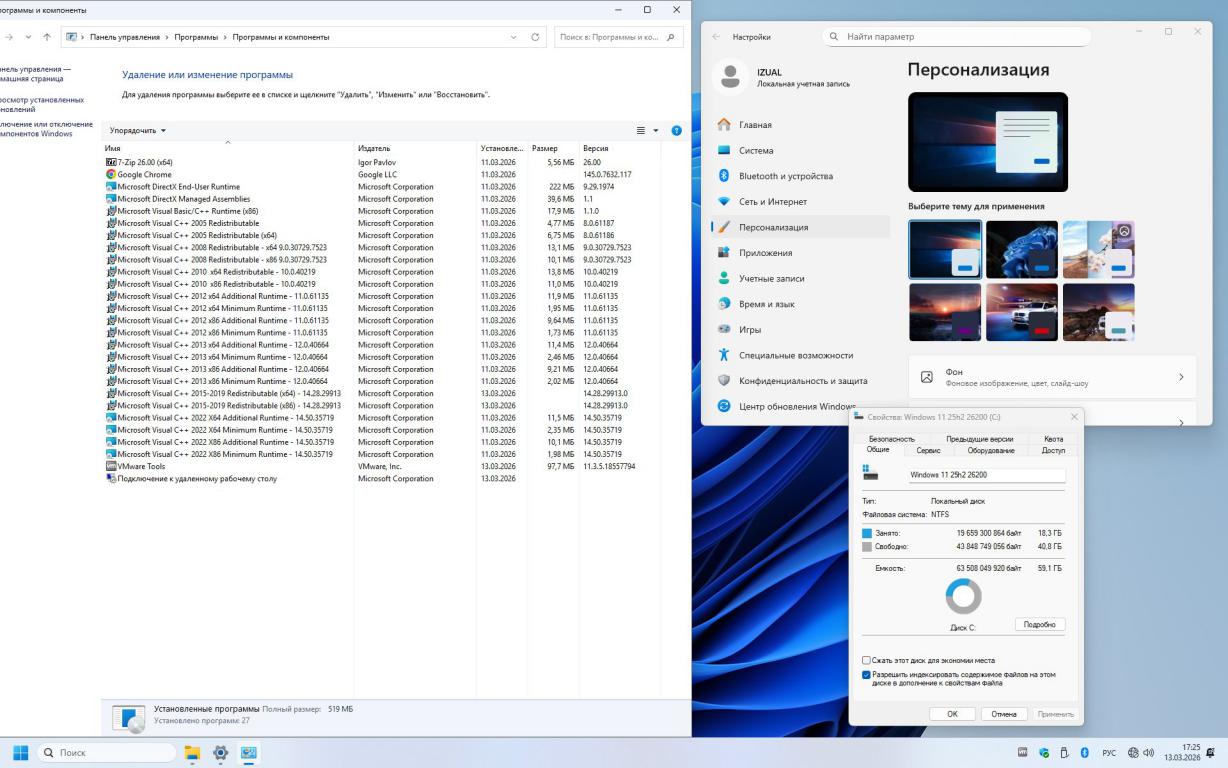Click the Найти параметр search field
Viewport: 1228px width, 768px height.
[960, 37]
